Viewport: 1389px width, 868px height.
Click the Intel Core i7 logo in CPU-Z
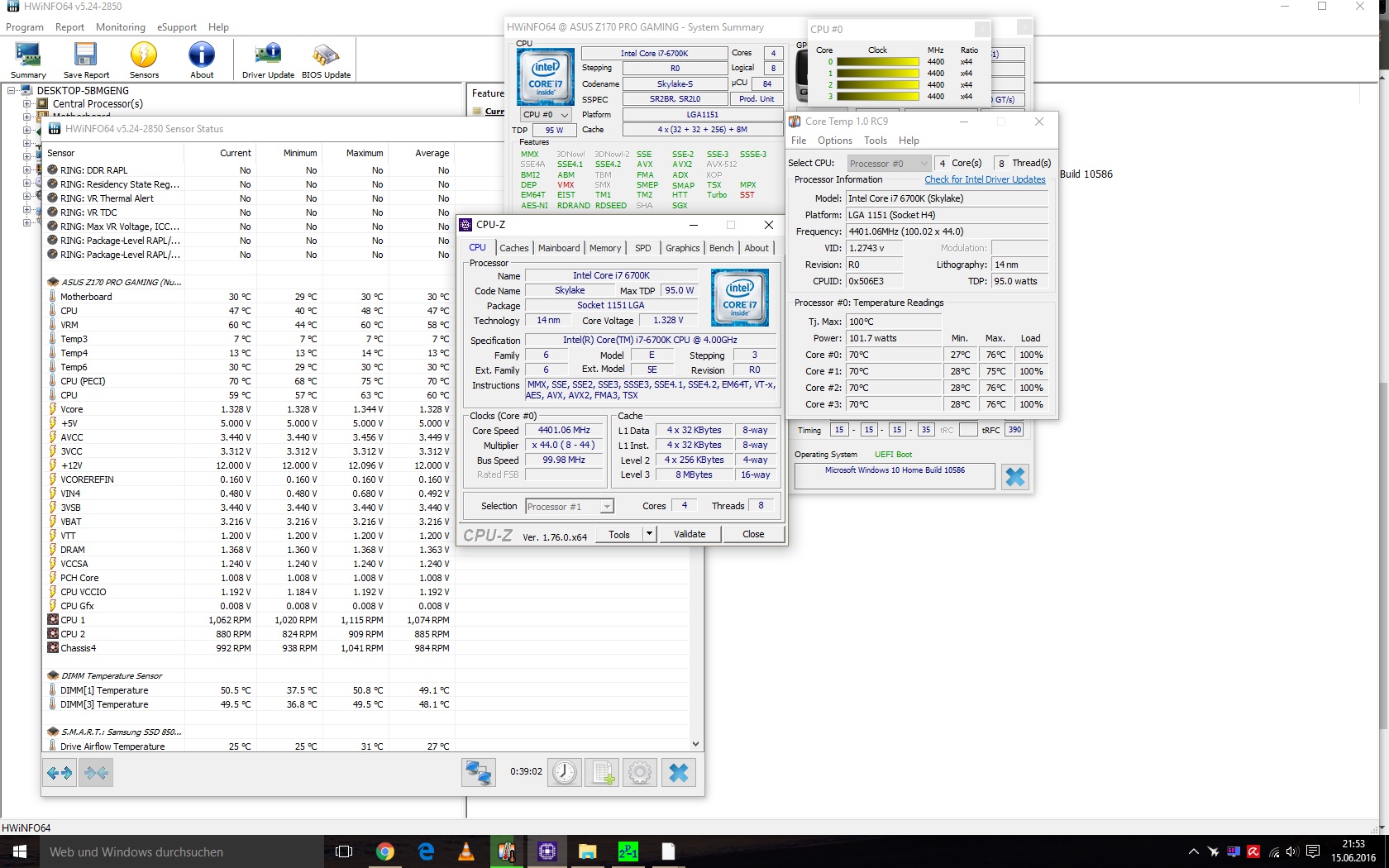(740, 297)
